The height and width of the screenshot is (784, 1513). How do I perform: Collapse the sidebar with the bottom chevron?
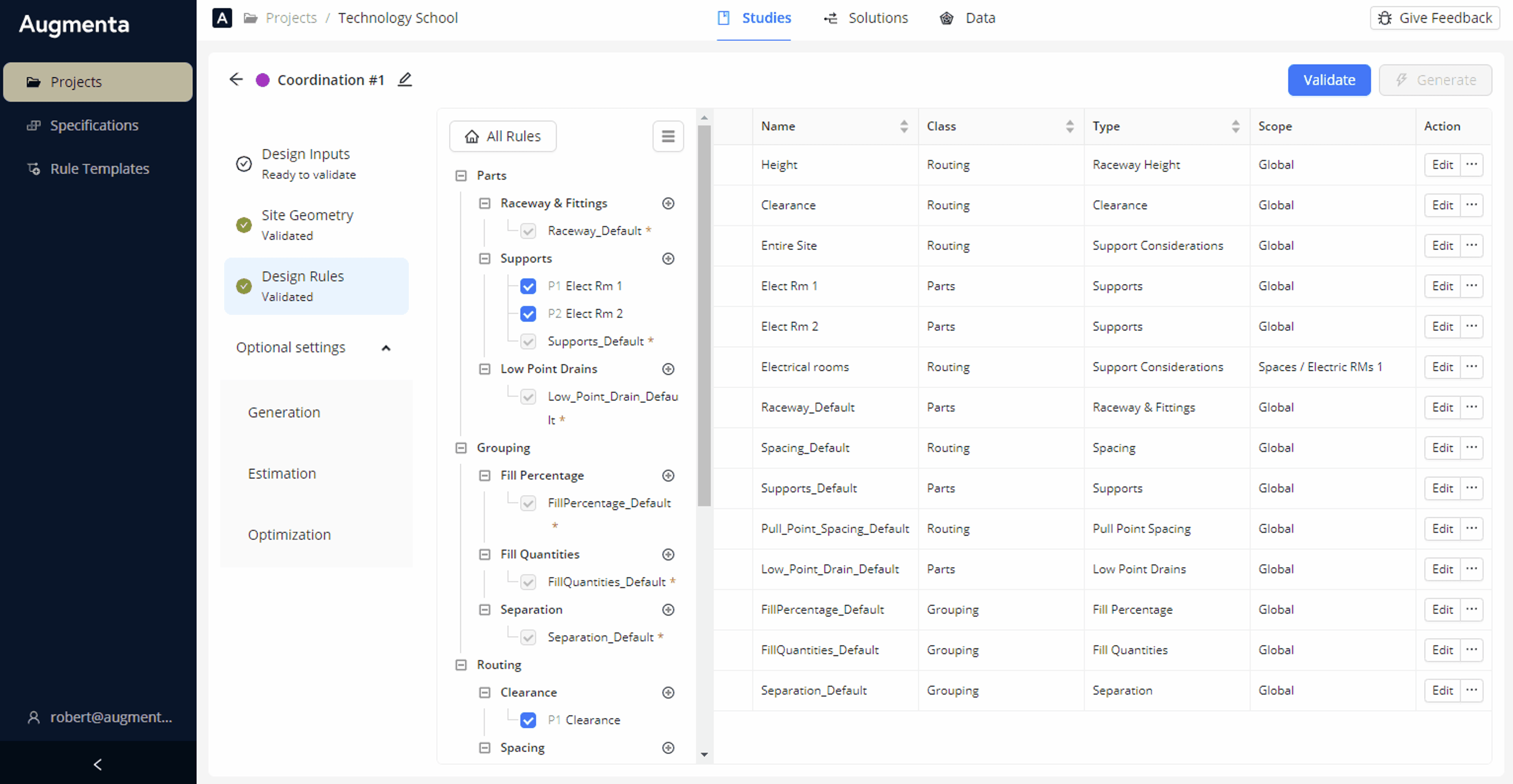click(x=97, y=764)
